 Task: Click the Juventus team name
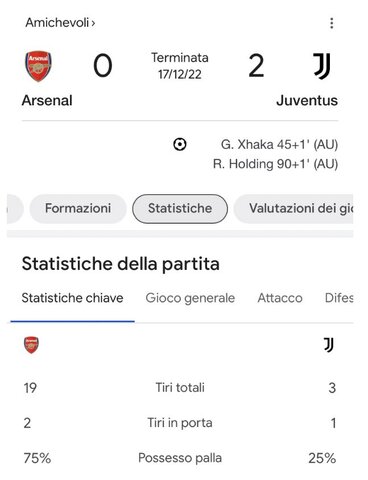click(307, 100)
